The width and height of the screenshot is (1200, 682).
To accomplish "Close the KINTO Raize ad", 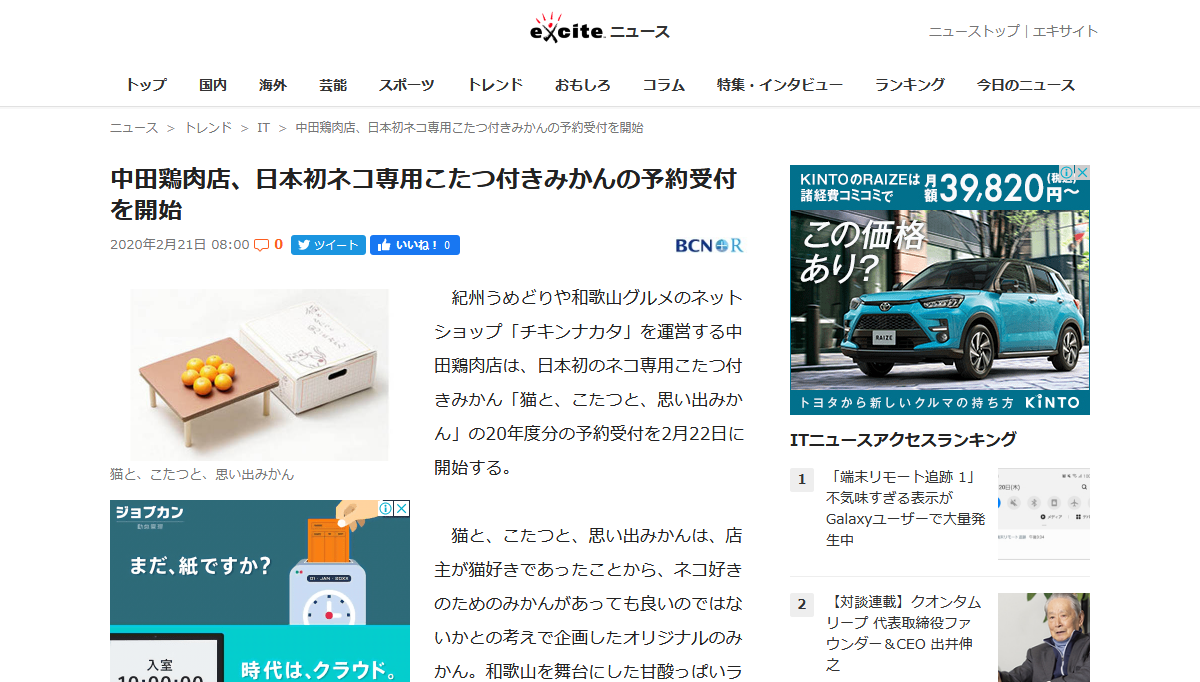I will click(1081, 173).
